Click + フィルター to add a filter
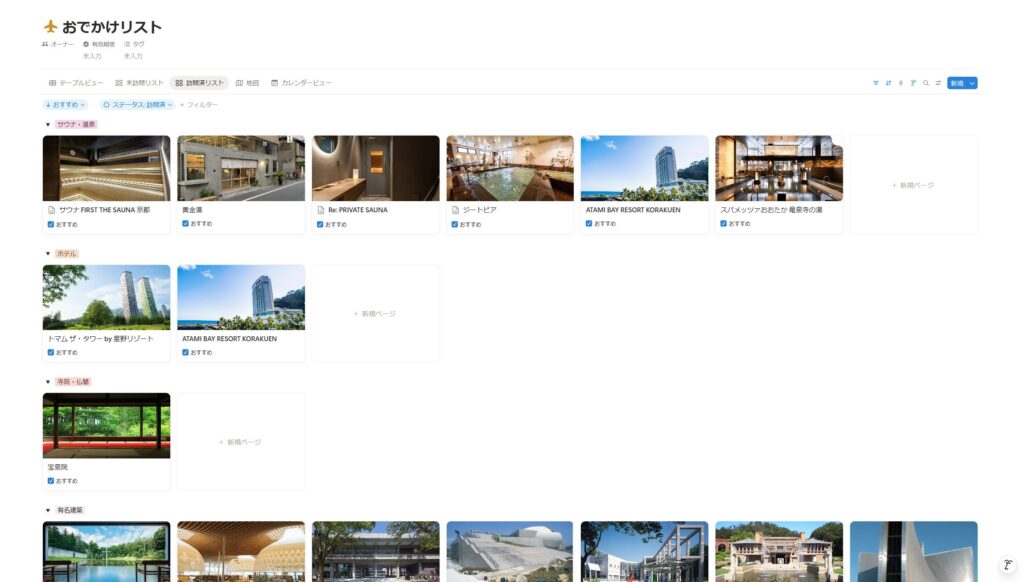This screenshot has height=582, width=1024. tap(198, 105)
